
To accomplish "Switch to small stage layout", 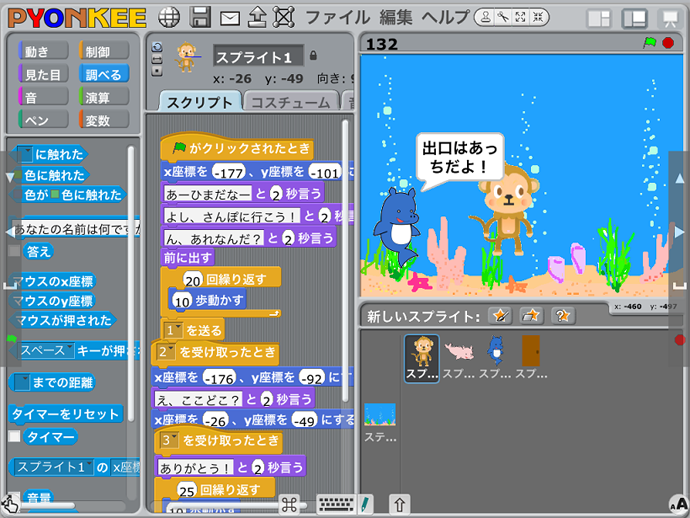I will coord(599,18).
